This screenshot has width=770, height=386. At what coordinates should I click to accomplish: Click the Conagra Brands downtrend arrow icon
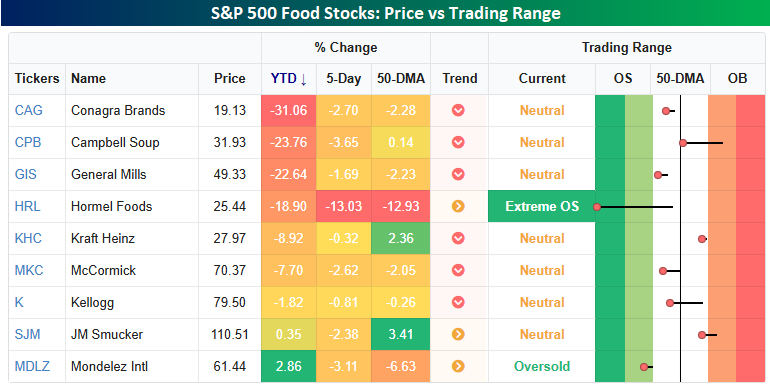coord(458,110)
